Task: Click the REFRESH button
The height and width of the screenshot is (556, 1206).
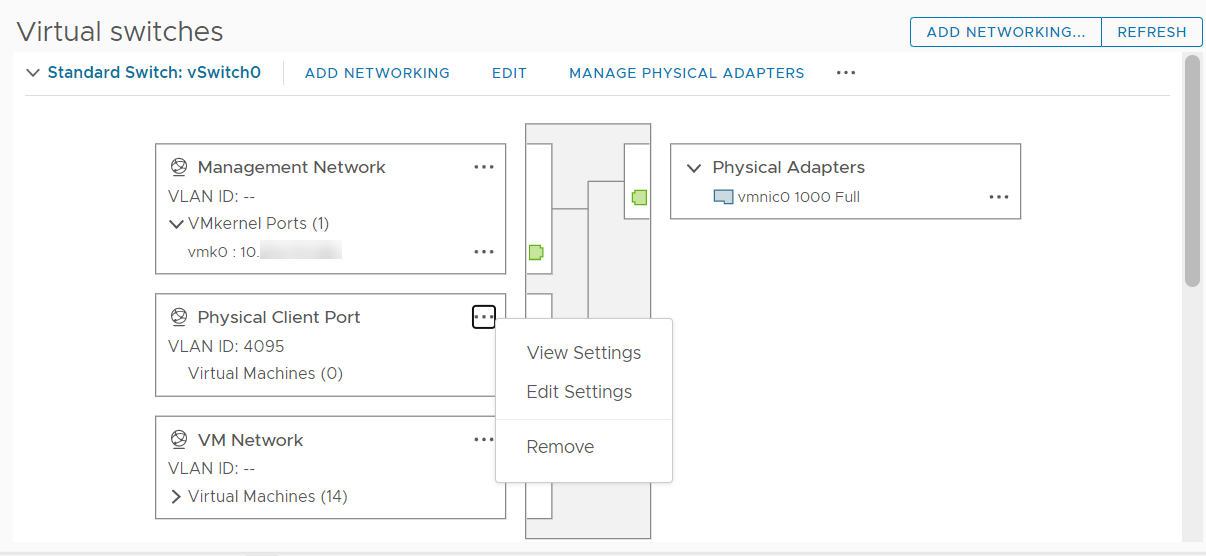Action: [1151, 32]
